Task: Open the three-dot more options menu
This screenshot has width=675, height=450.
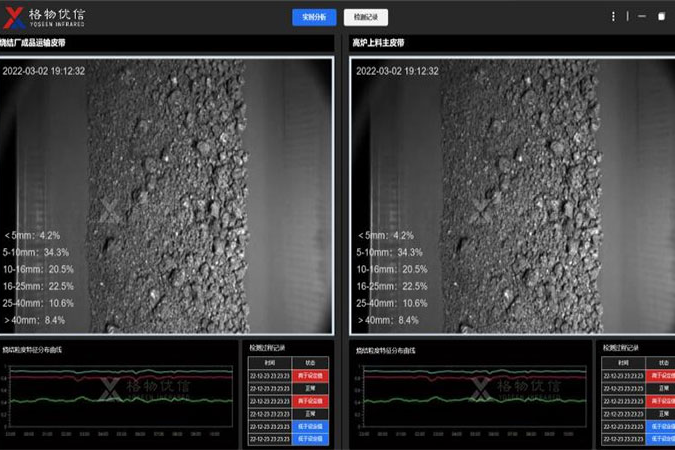Action: coord(613,17)
